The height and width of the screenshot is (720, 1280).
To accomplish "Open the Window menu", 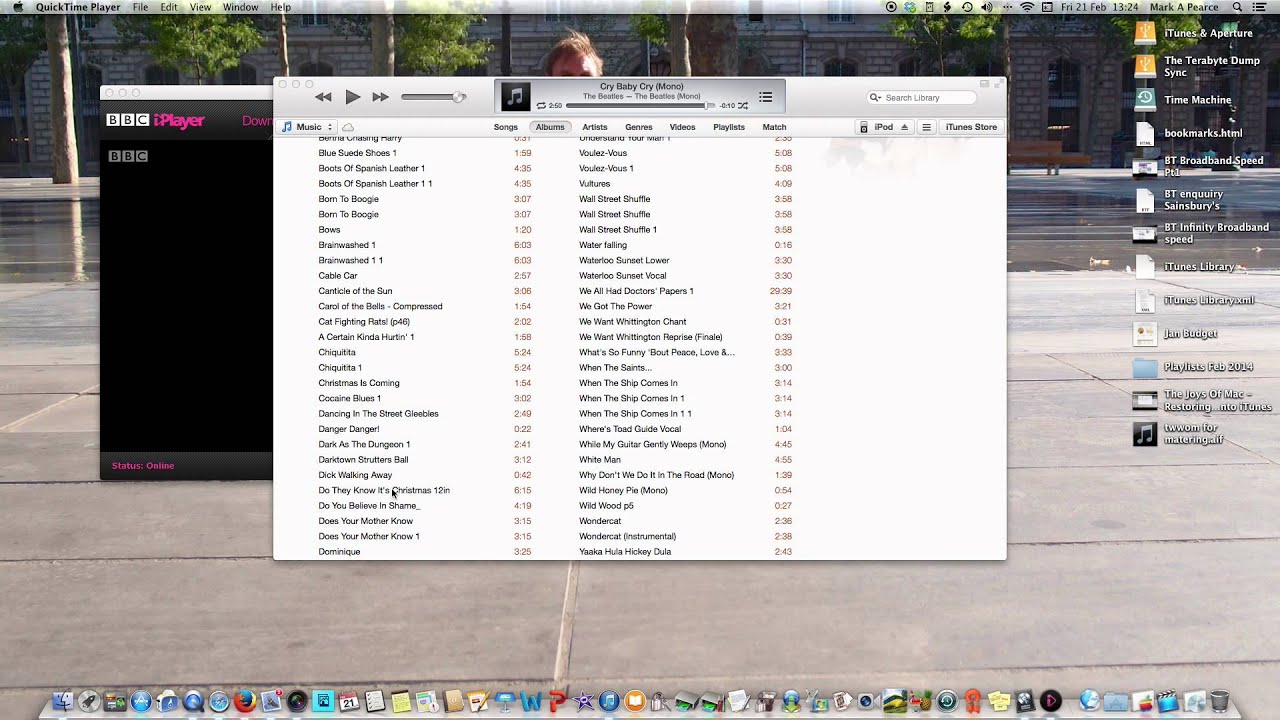I will [240, 7].
